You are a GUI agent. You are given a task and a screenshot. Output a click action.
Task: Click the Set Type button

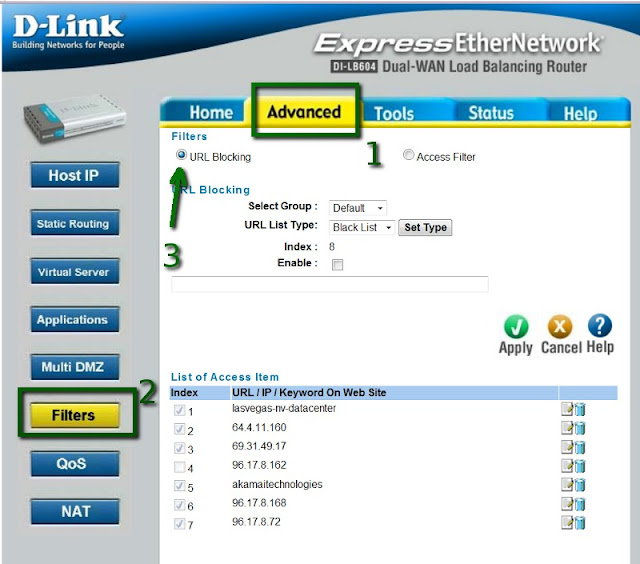(425, 227)
